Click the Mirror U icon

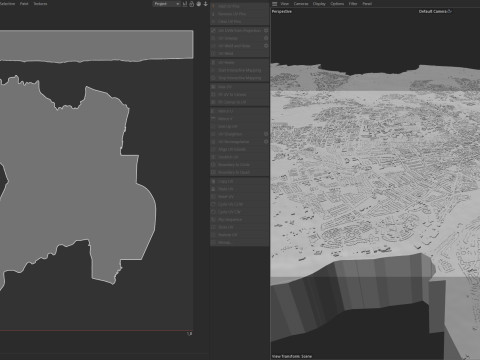tap(214, 111)
